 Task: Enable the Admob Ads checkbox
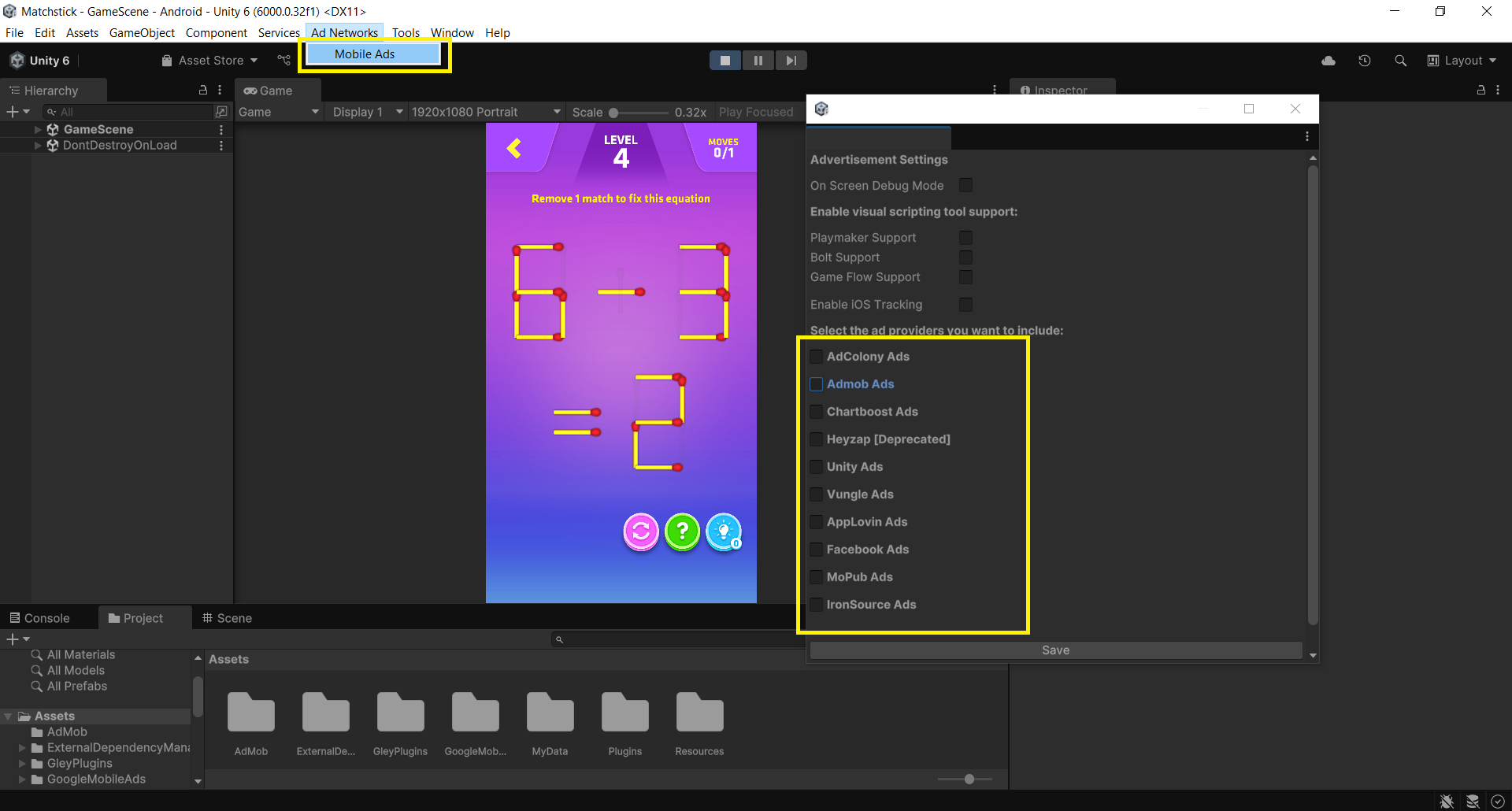817,384
